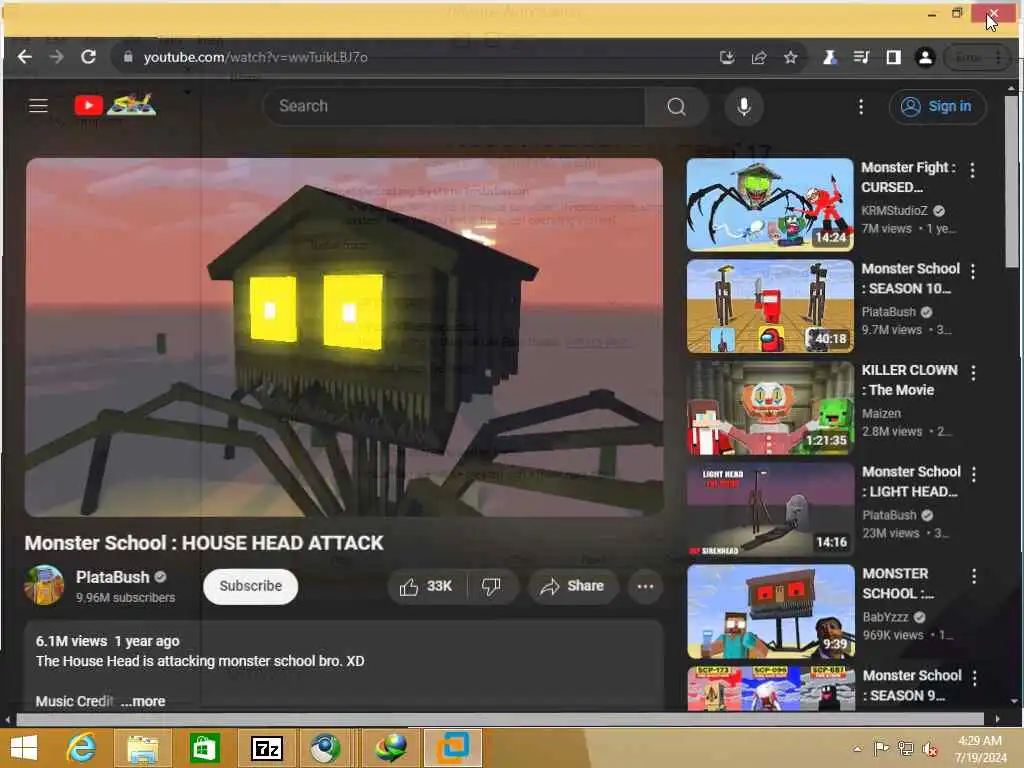
Task: Show hidden tray icons arrow
Action: [x=857, y=749]
